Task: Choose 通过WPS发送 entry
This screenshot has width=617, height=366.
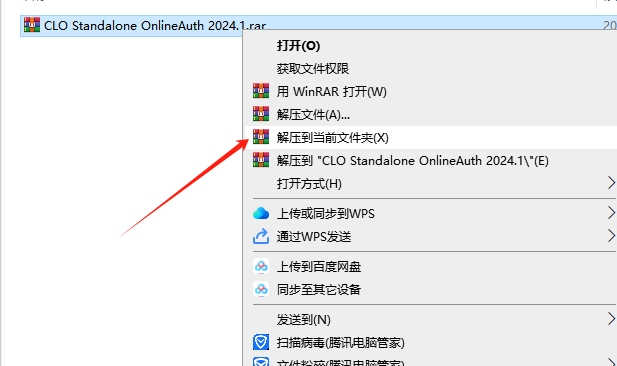Action: [x=314, y=237]
